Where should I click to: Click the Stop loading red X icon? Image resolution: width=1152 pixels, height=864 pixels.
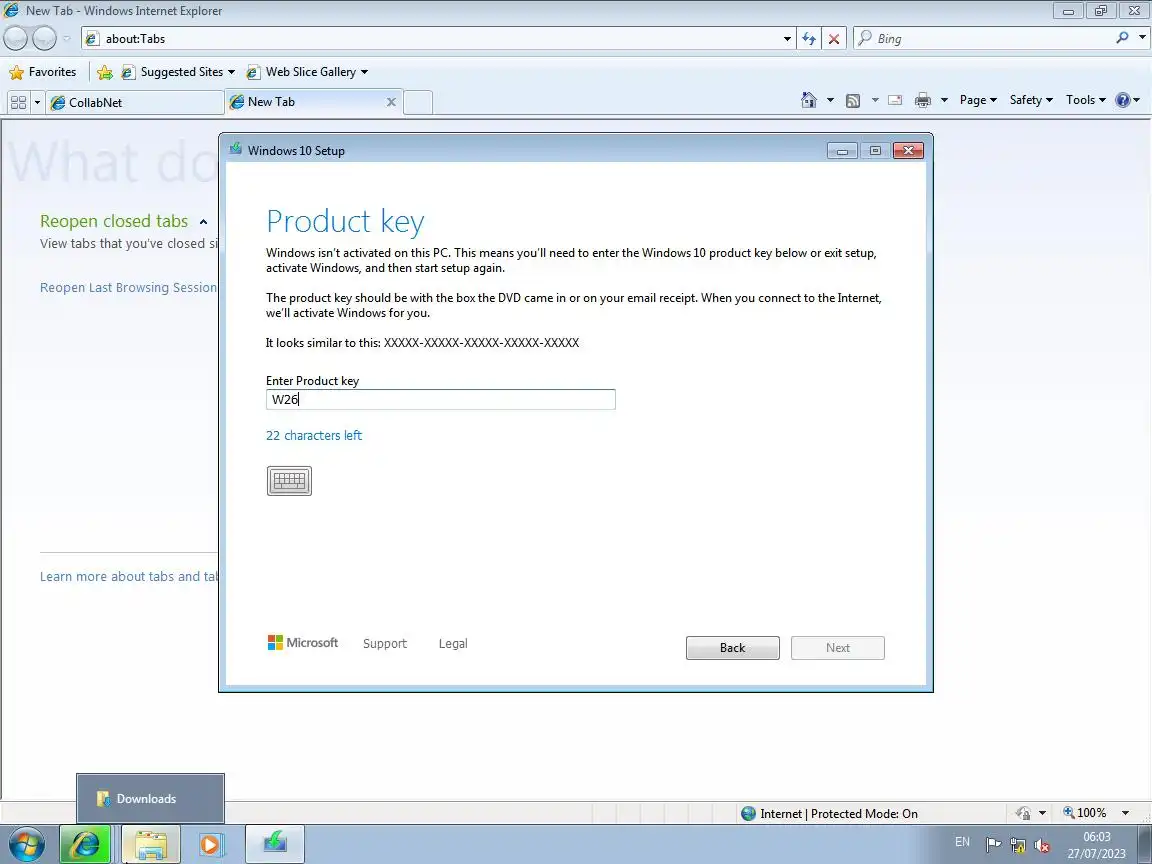pyautogui.click(x=834, y=39)
